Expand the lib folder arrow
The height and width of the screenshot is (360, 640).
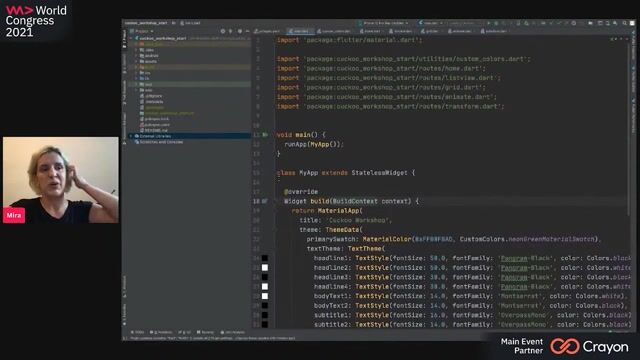(136, 78)
